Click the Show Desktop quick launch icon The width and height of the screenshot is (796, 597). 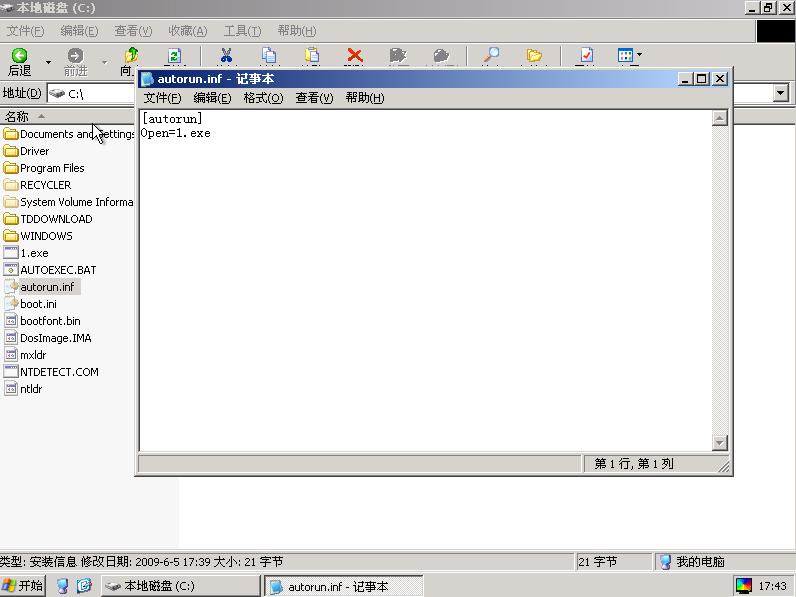pyautogui.click(x=62, y=586)
